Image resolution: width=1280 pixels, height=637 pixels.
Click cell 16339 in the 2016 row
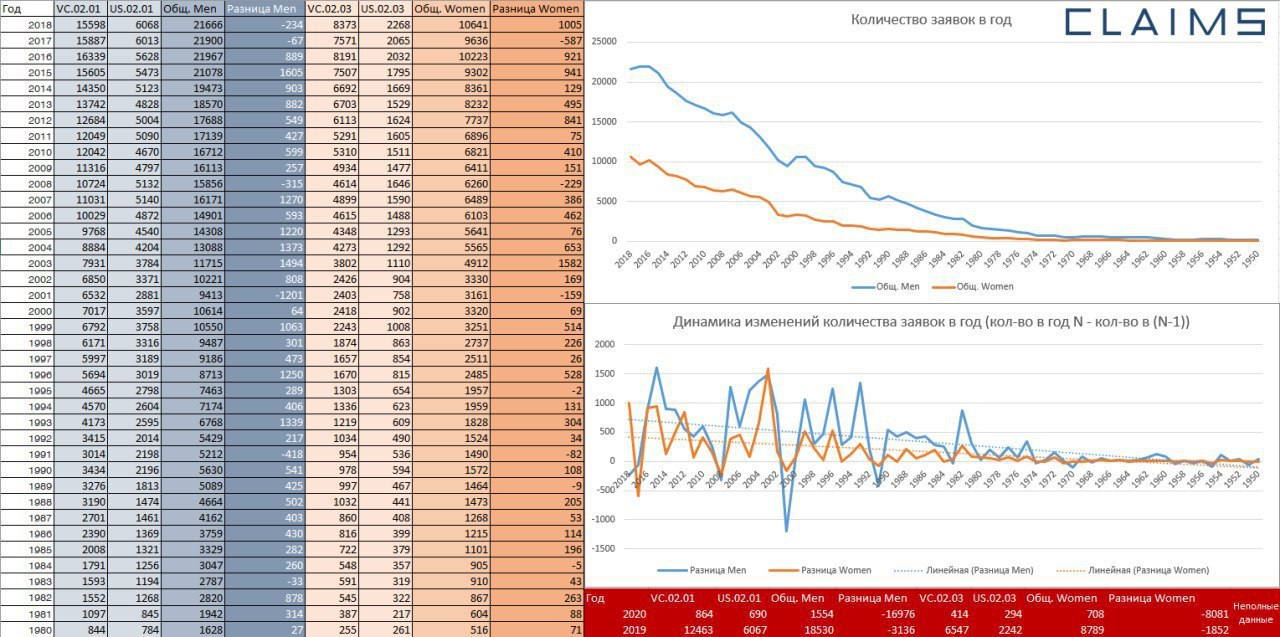79,56
